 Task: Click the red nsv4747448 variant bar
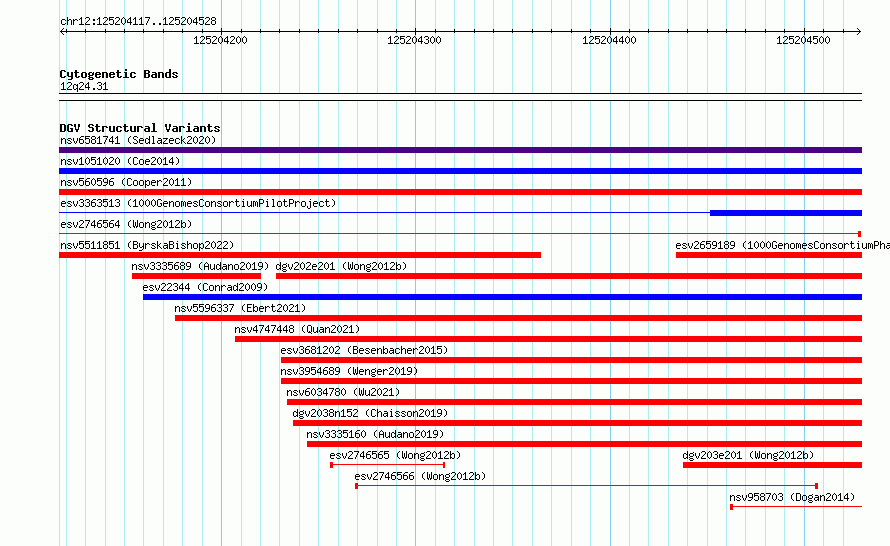(x=548, y=339)
